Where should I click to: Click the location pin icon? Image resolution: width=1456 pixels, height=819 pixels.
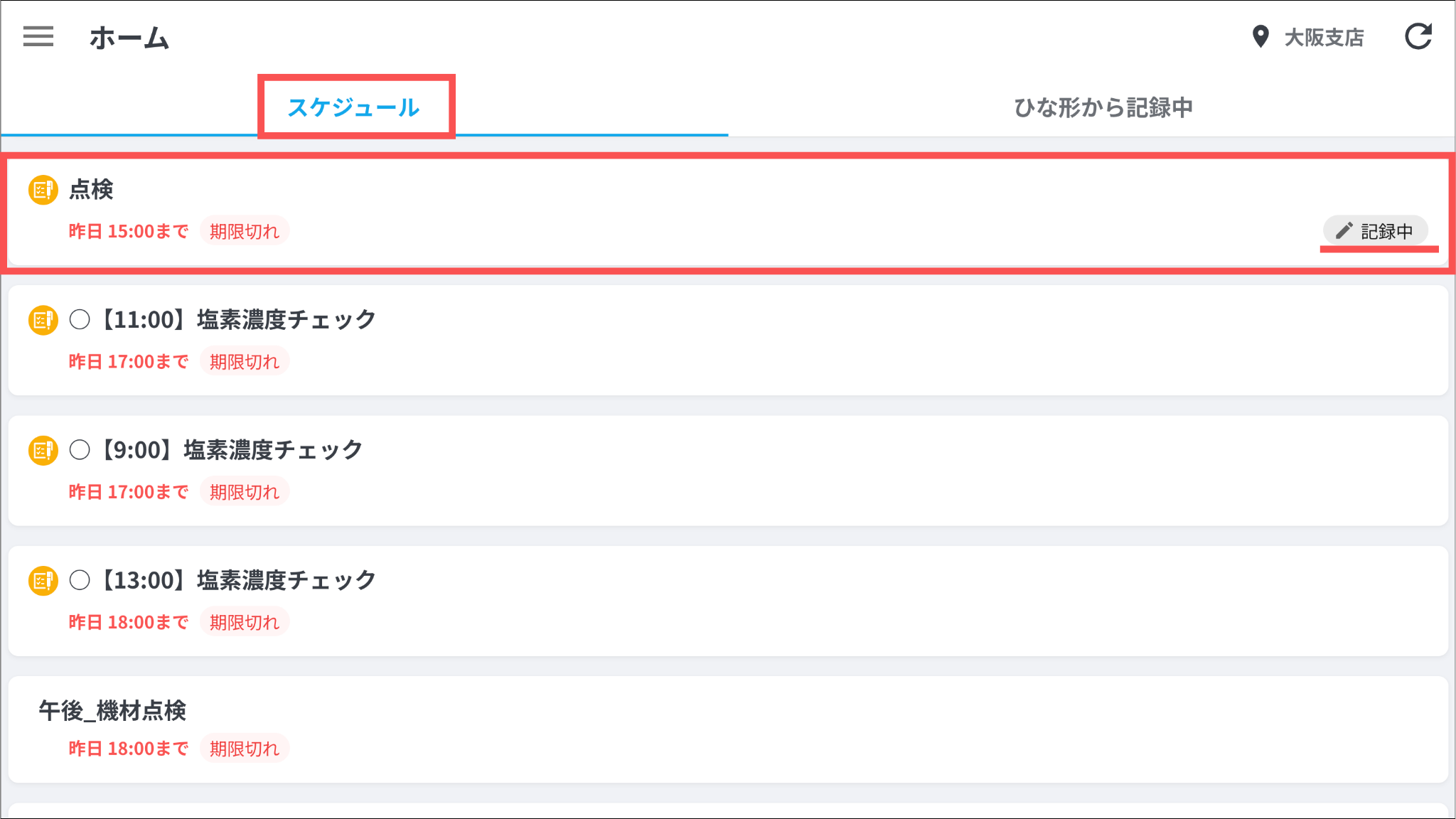tap(1260, 37)
